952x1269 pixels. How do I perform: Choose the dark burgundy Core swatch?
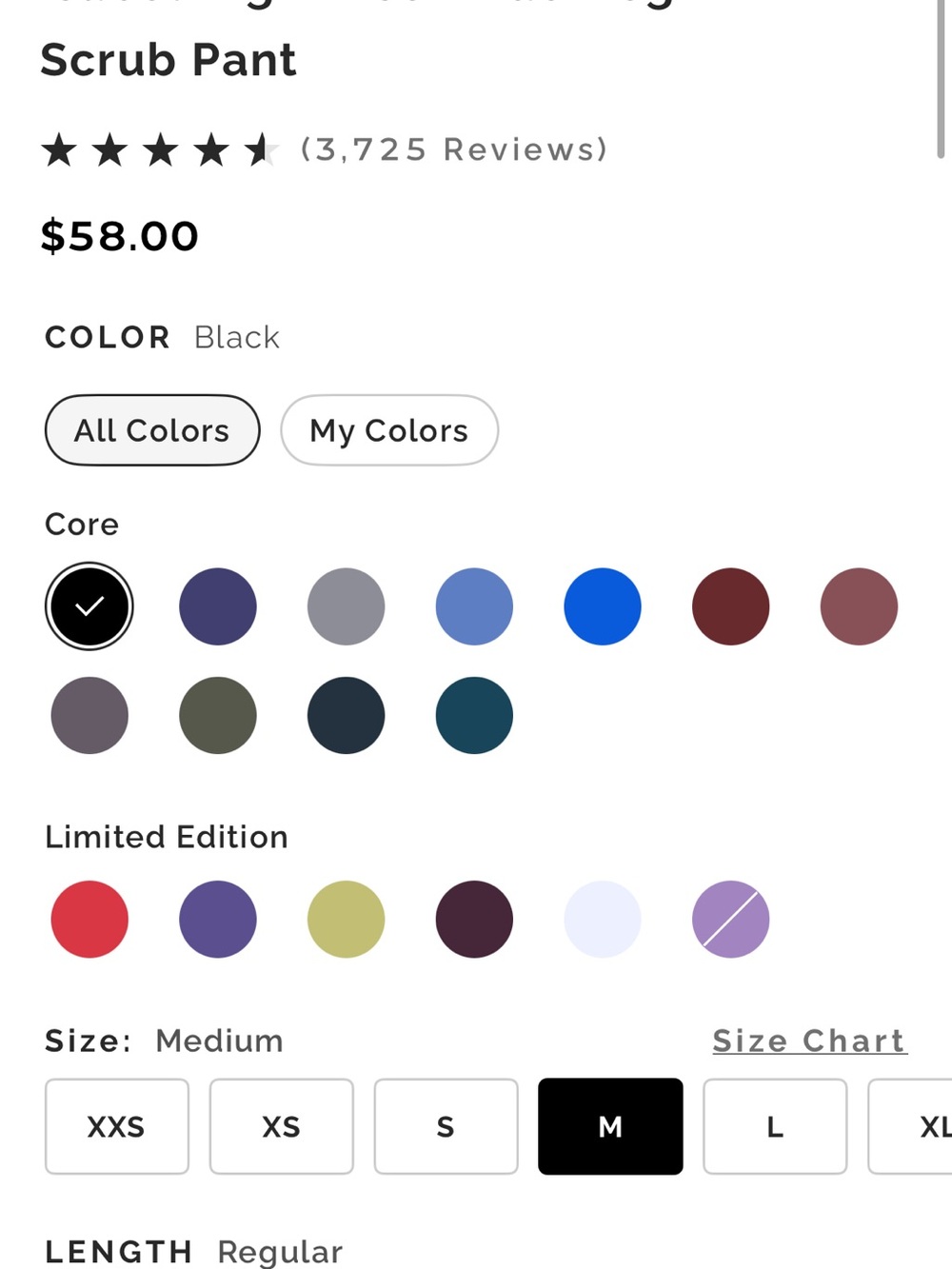(x=731, y=606)
